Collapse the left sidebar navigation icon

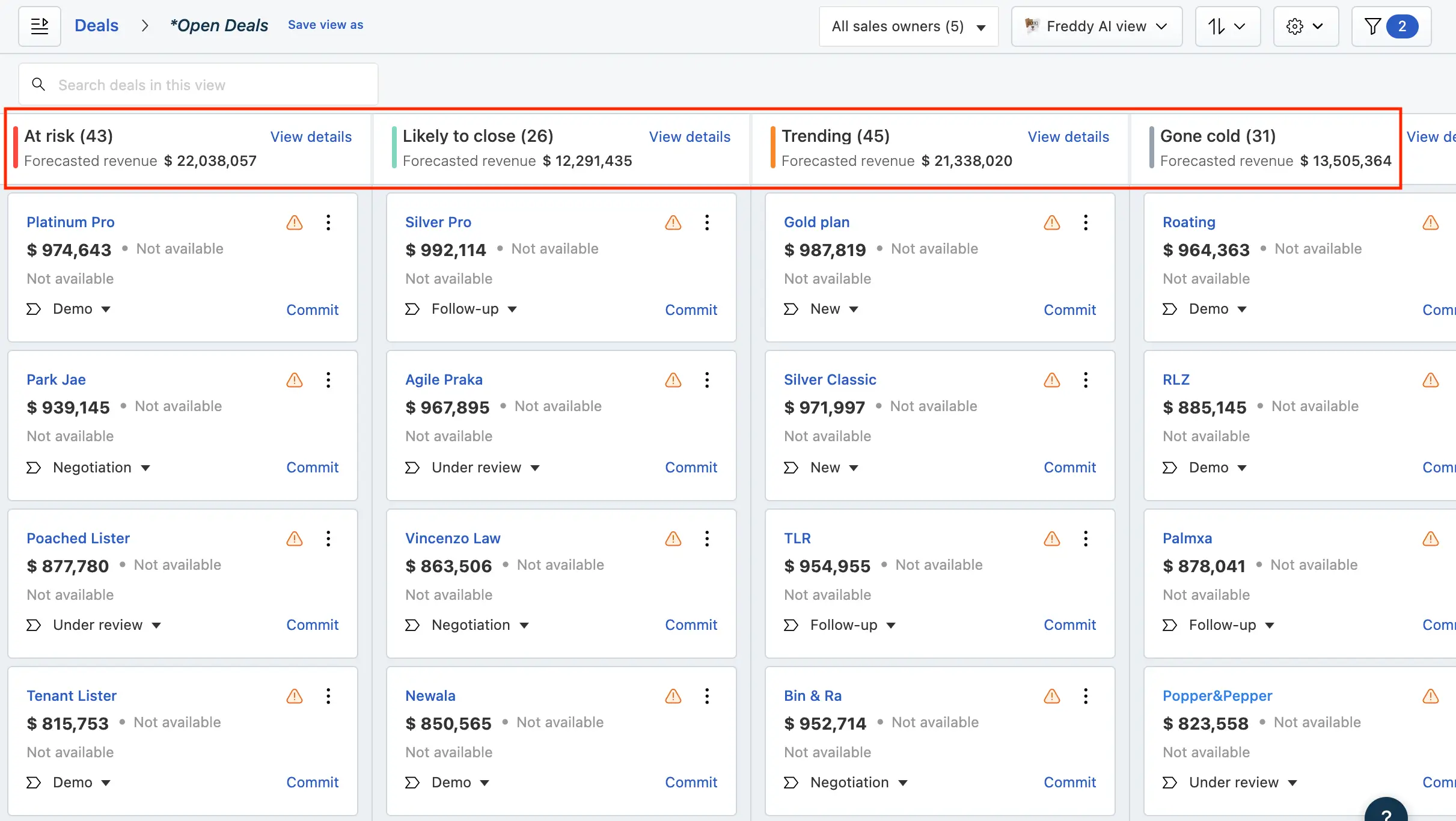click(x=40, y=26)
